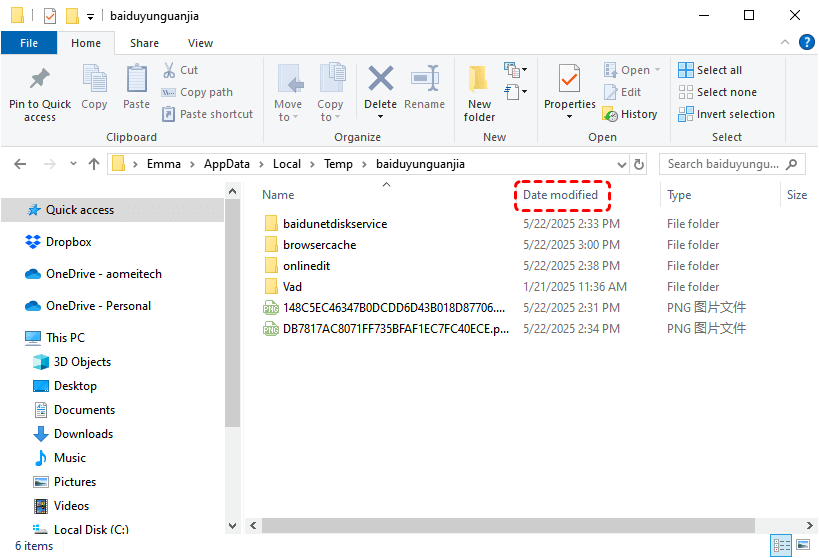Sort by the Type column header

click(x=679, y=195)
